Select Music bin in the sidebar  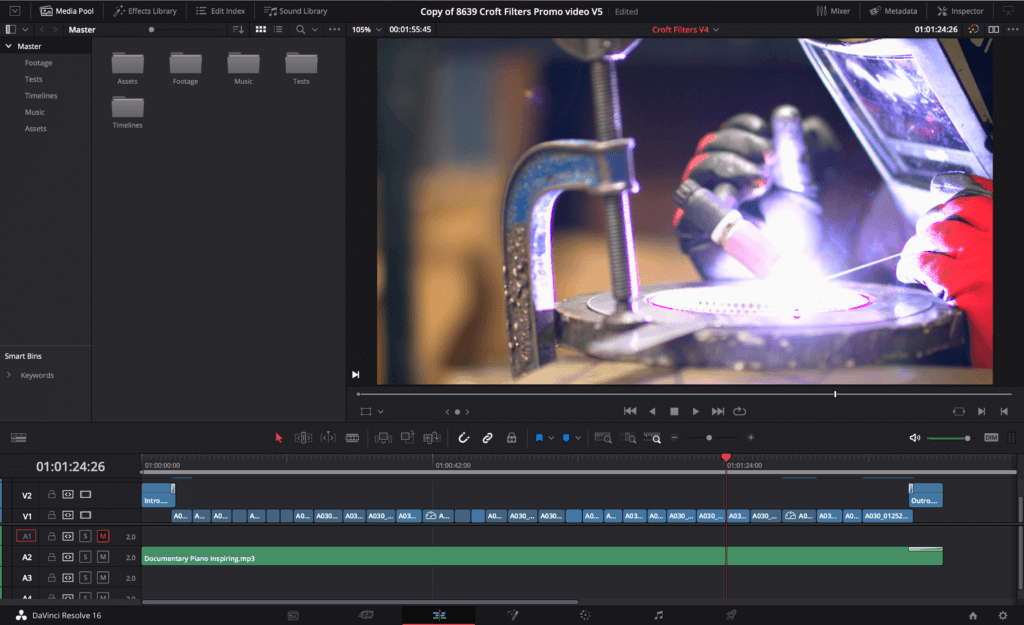click(35, 112)
